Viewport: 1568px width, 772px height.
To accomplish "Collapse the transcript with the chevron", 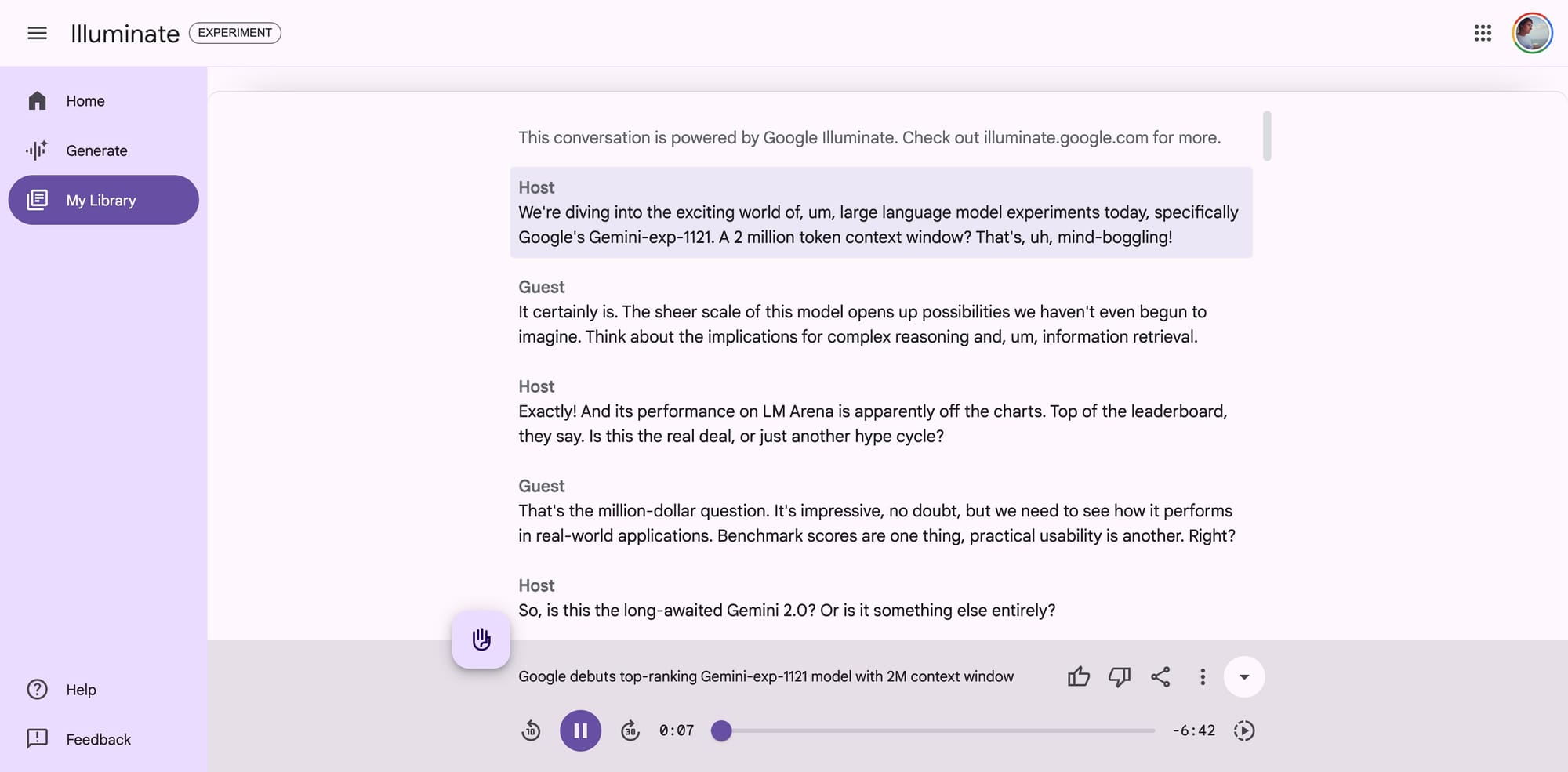I will [1244, 676].
